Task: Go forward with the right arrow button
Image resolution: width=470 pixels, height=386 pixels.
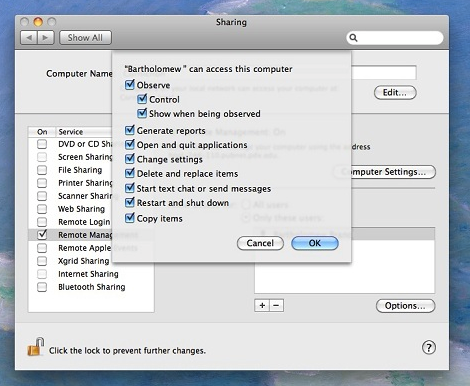Action: point(46,38)
